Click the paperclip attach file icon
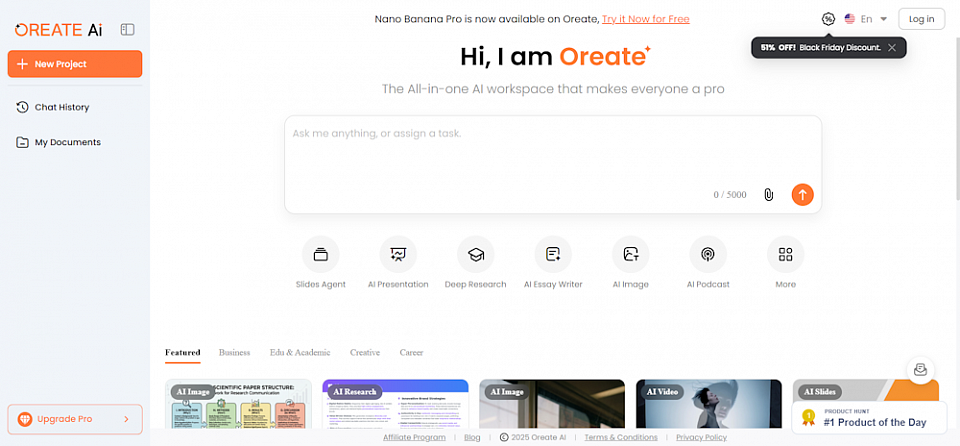This screenshot has width=960, height=446. tap(768, 195)
